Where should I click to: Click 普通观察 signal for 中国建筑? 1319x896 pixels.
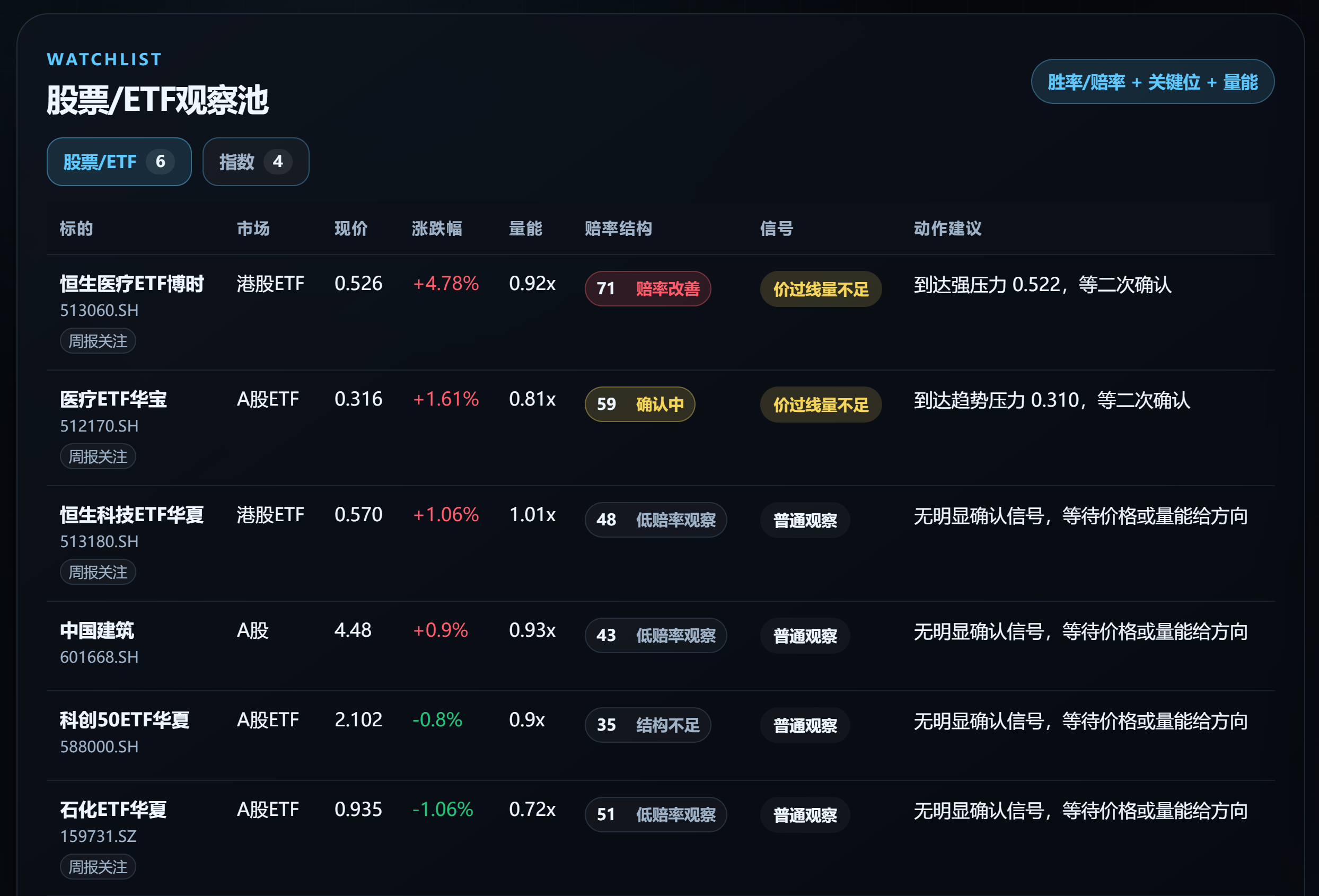pos(805,636)
